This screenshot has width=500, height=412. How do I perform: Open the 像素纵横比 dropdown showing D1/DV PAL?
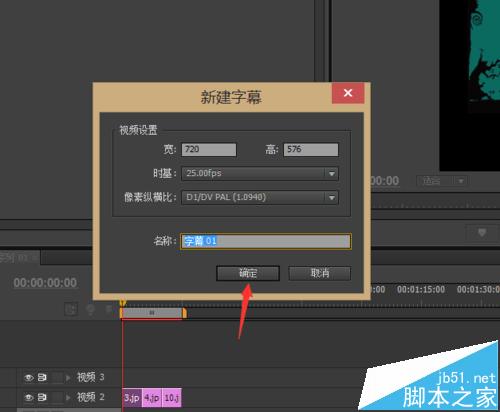(260, 197)
